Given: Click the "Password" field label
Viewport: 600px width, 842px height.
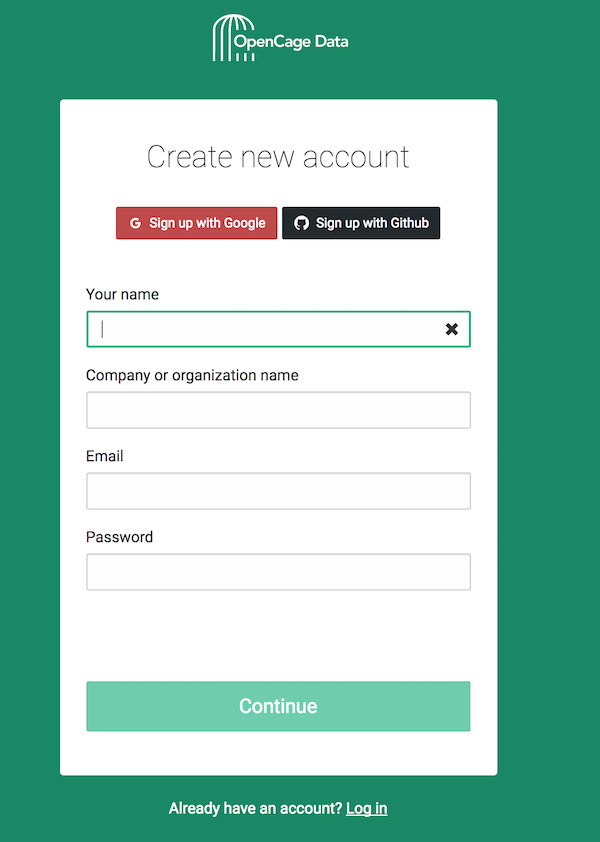Looking at the screenshot, I should coord(119,537).
